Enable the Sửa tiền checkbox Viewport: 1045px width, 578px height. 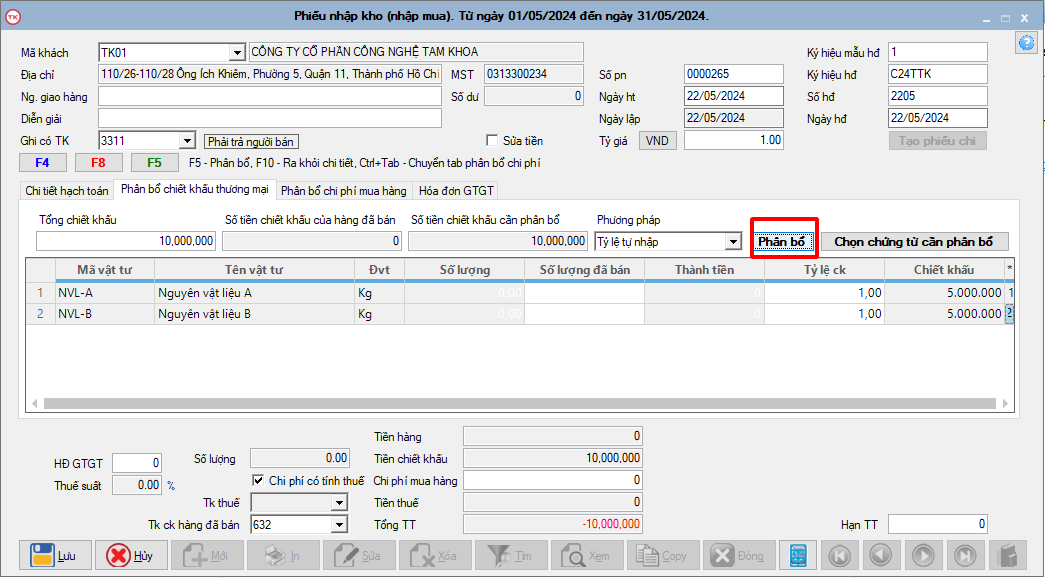492,141
